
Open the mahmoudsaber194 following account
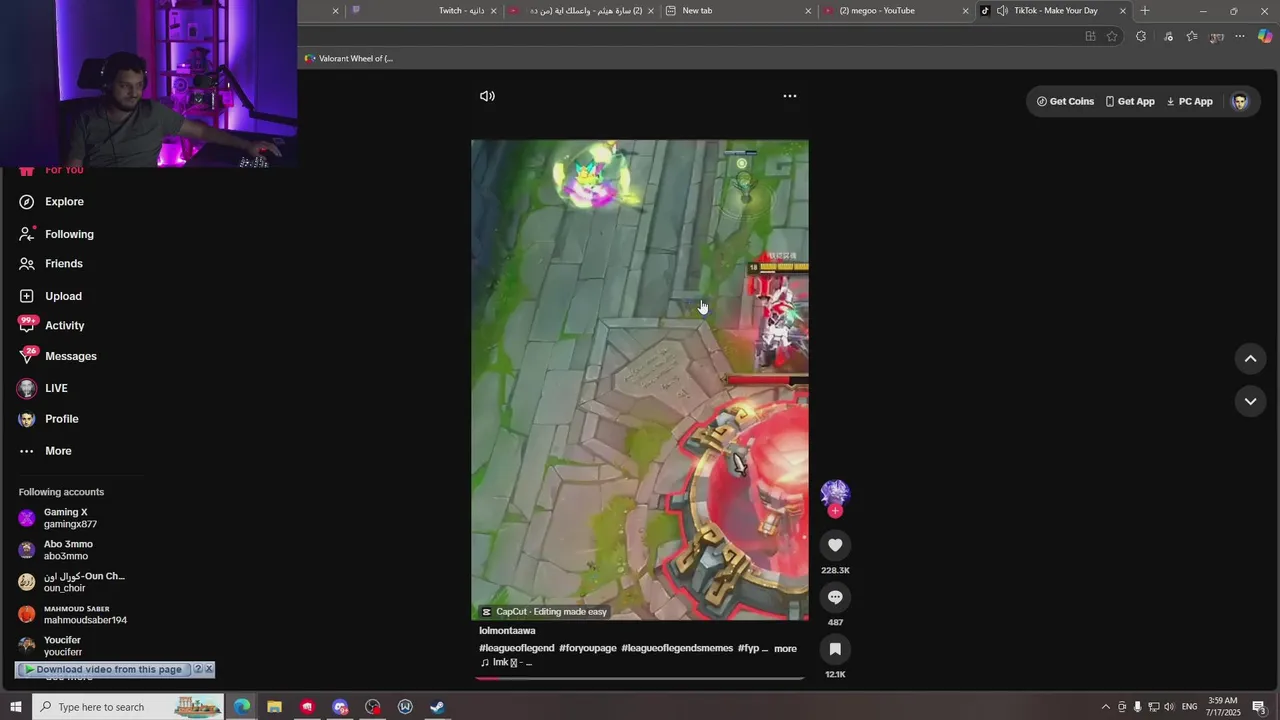tap(73, 614)
